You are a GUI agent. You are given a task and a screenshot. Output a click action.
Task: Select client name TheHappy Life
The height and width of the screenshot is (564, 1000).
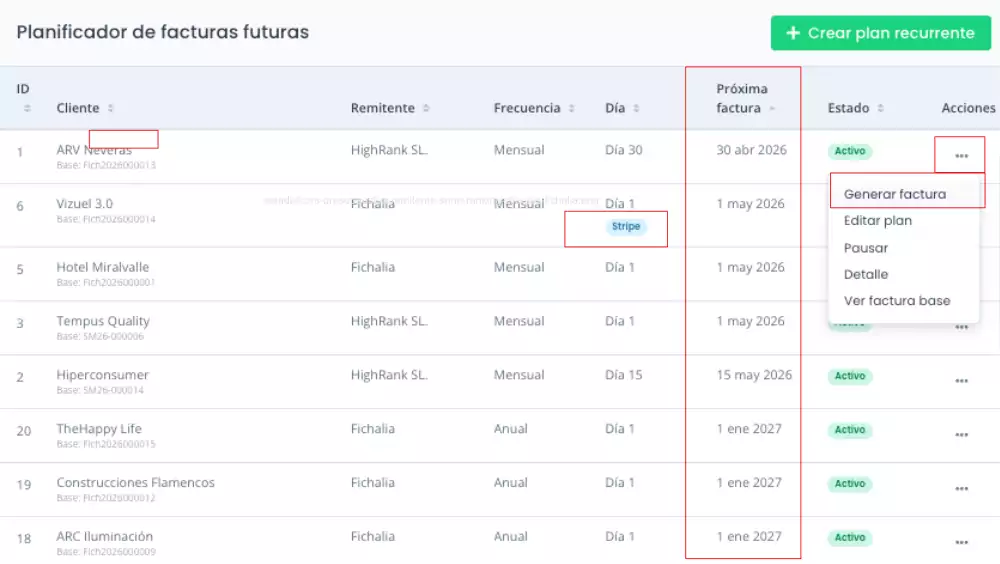coord(99,429)
